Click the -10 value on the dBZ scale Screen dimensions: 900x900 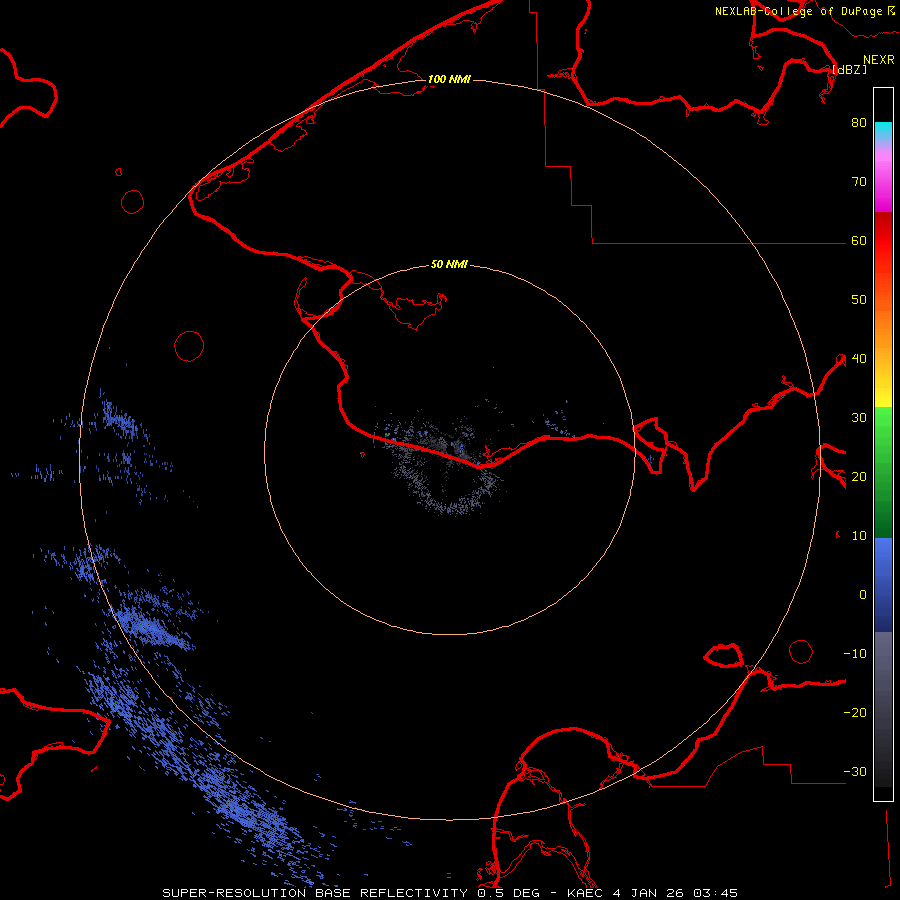pyautogui.click(x=855, y=654)
